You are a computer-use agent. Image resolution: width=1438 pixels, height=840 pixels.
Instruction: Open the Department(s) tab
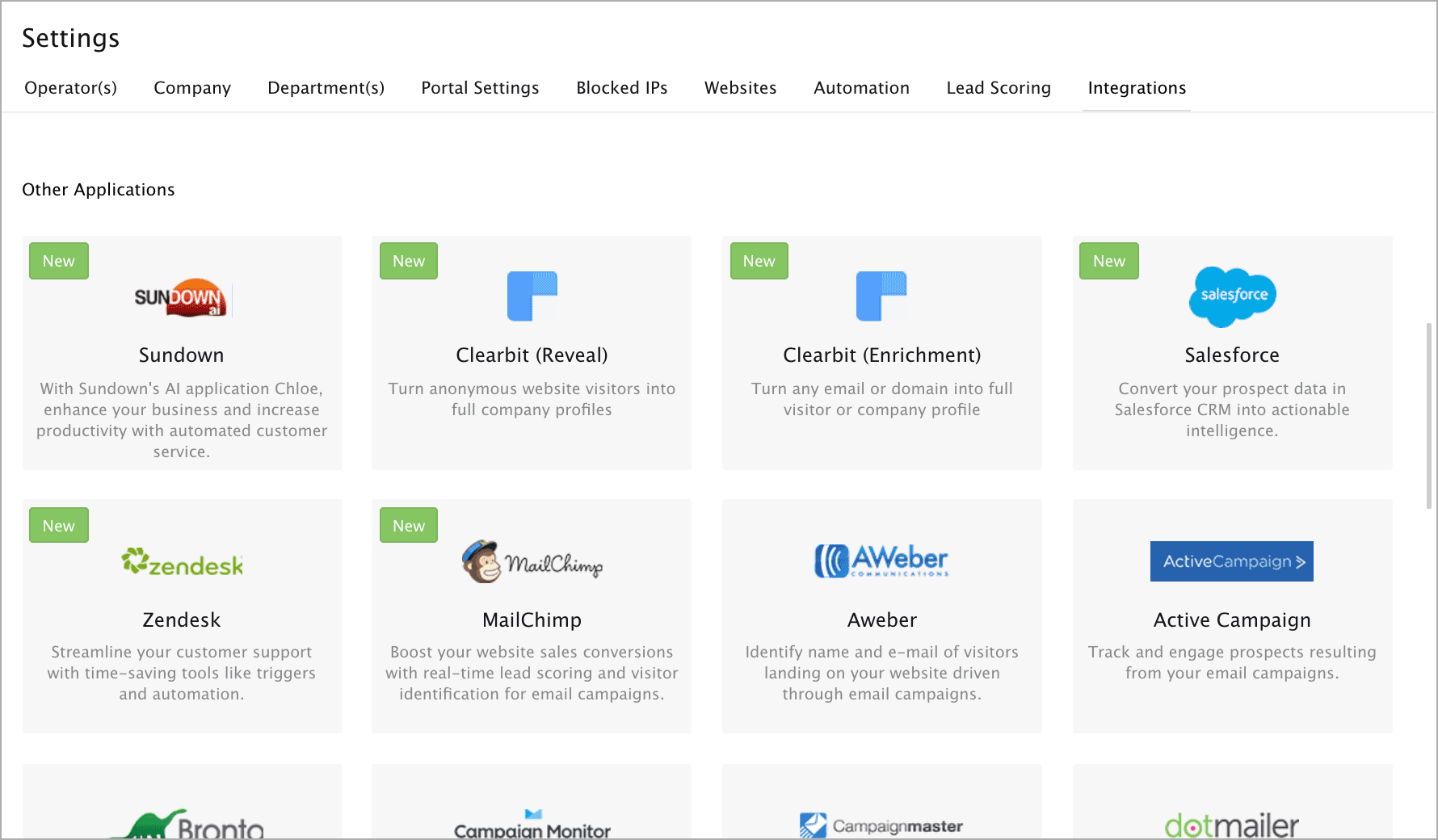coord(326,88)
